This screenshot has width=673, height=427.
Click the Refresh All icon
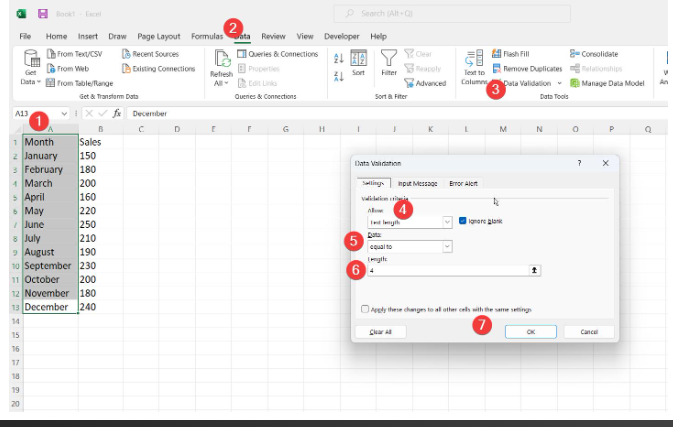pos(221,60)
